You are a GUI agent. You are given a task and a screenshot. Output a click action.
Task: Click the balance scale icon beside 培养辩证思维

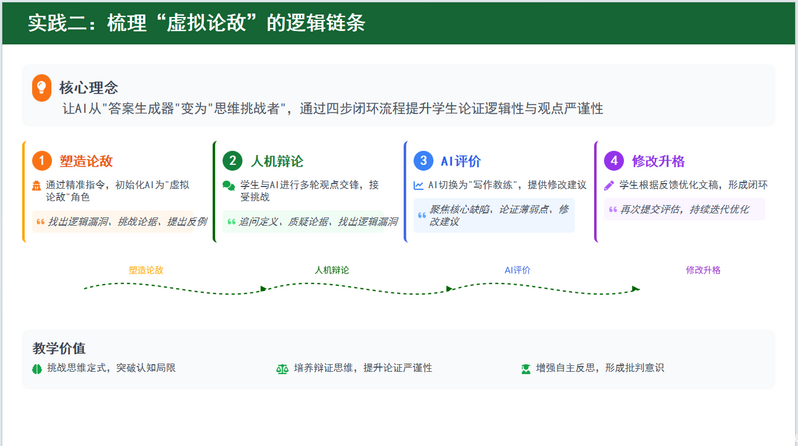(281, 368)
